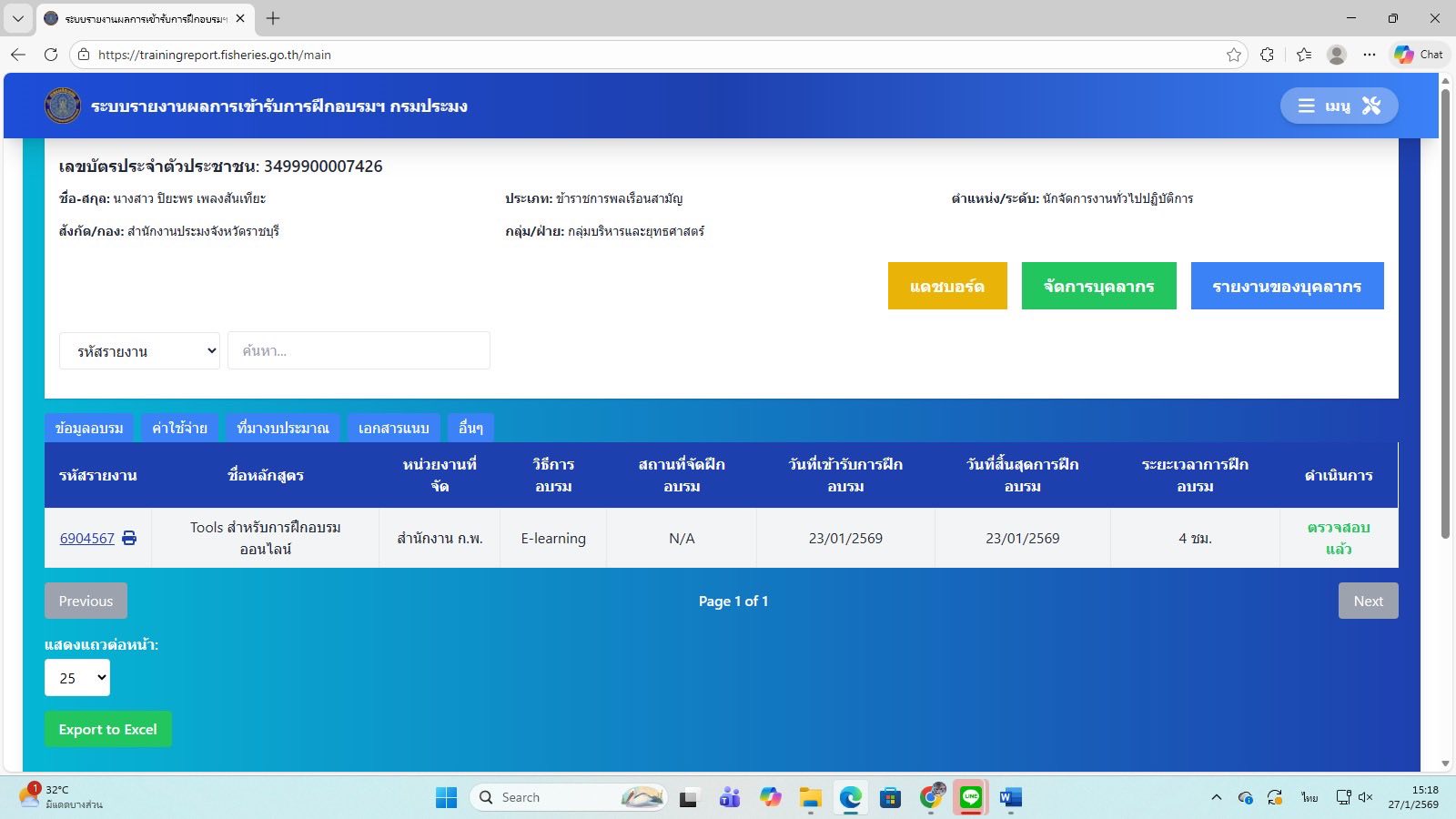Click the Export to Excel button

coord(107,729)
